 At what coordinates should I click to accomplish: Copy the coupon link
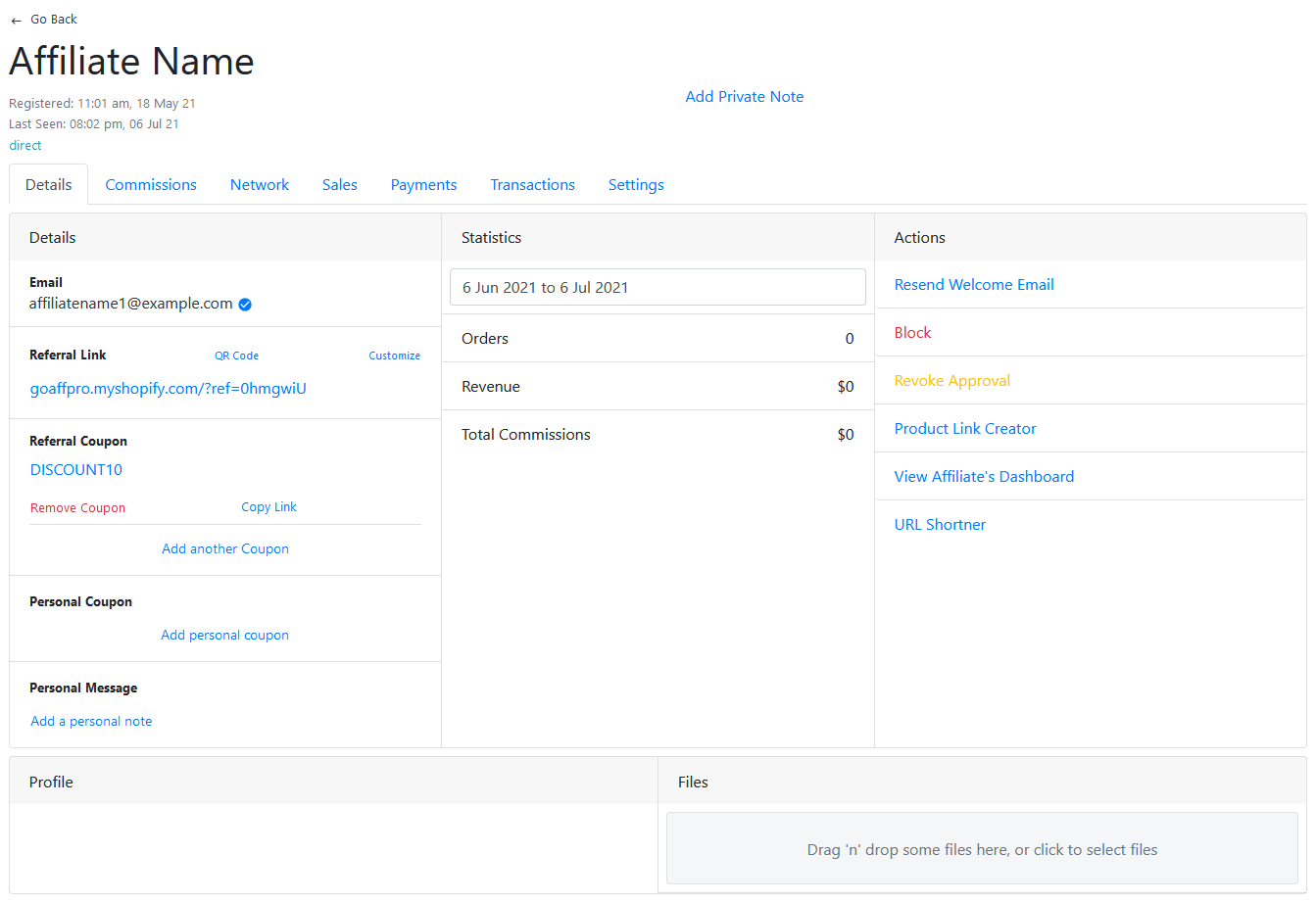coord(268,507)
